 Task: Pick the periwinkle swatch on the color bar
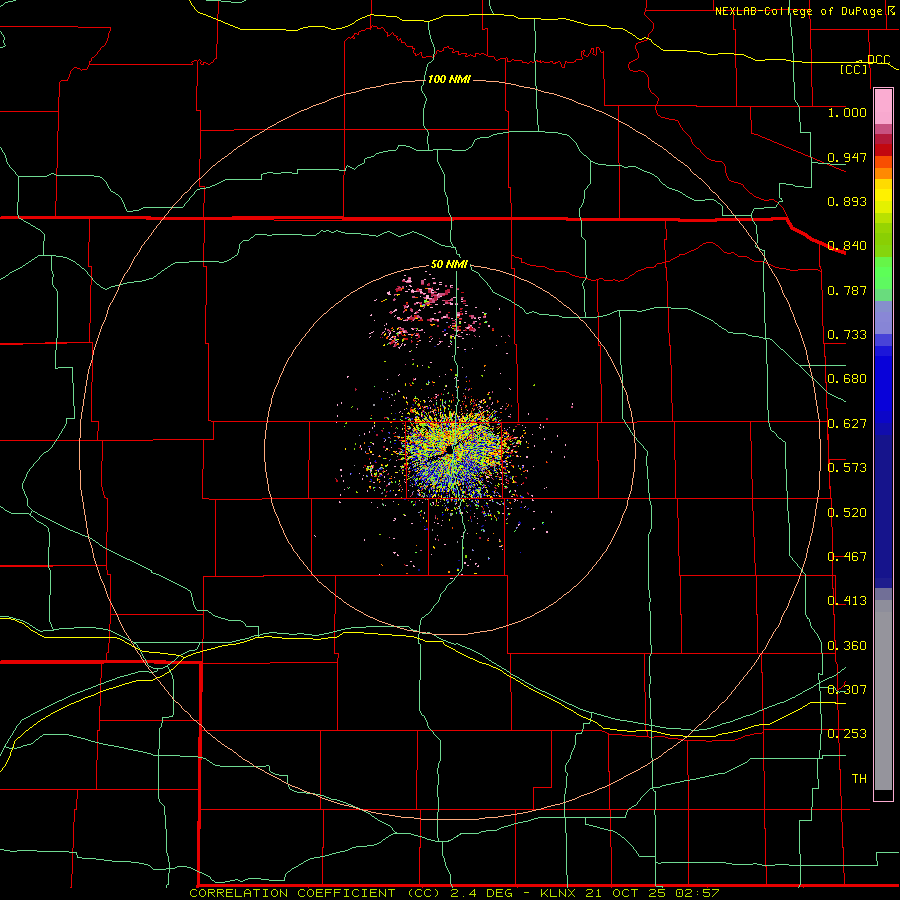883,317
